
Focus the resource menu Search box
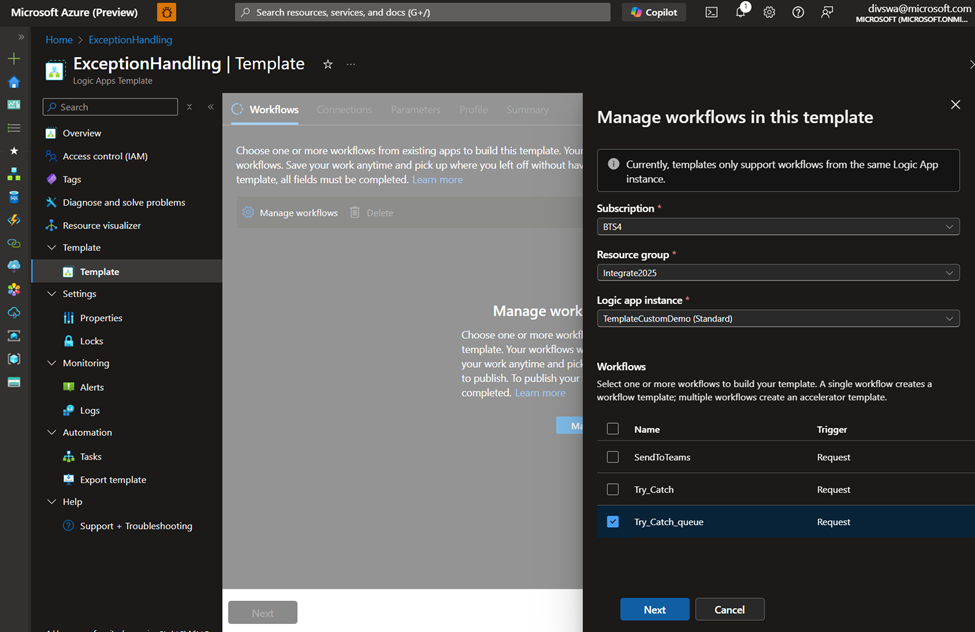(x=111, y=107)
